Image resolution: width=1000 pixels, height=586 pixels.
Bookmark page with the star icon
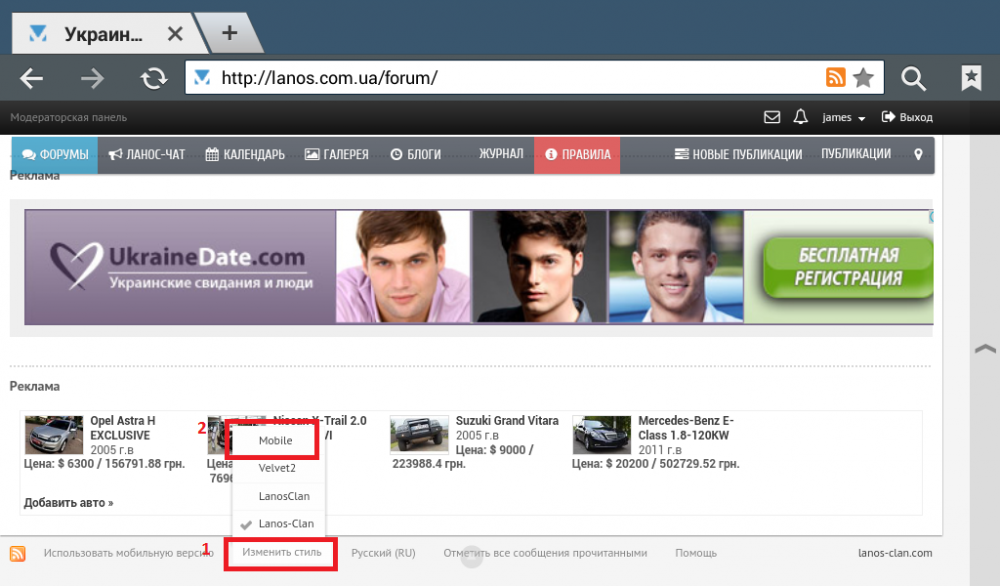[863, 78]
